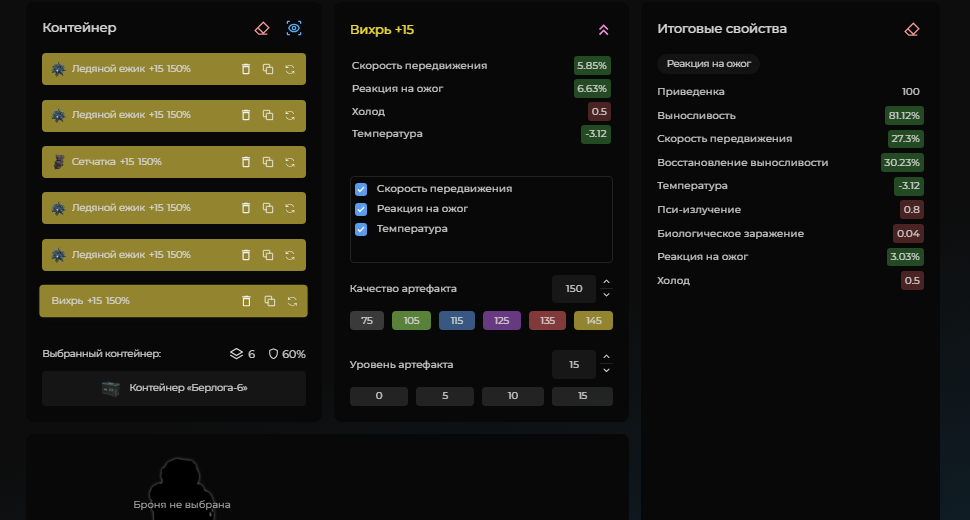
Task: Select the Сетчатка +15 150% row
Action: click(174, 162)
